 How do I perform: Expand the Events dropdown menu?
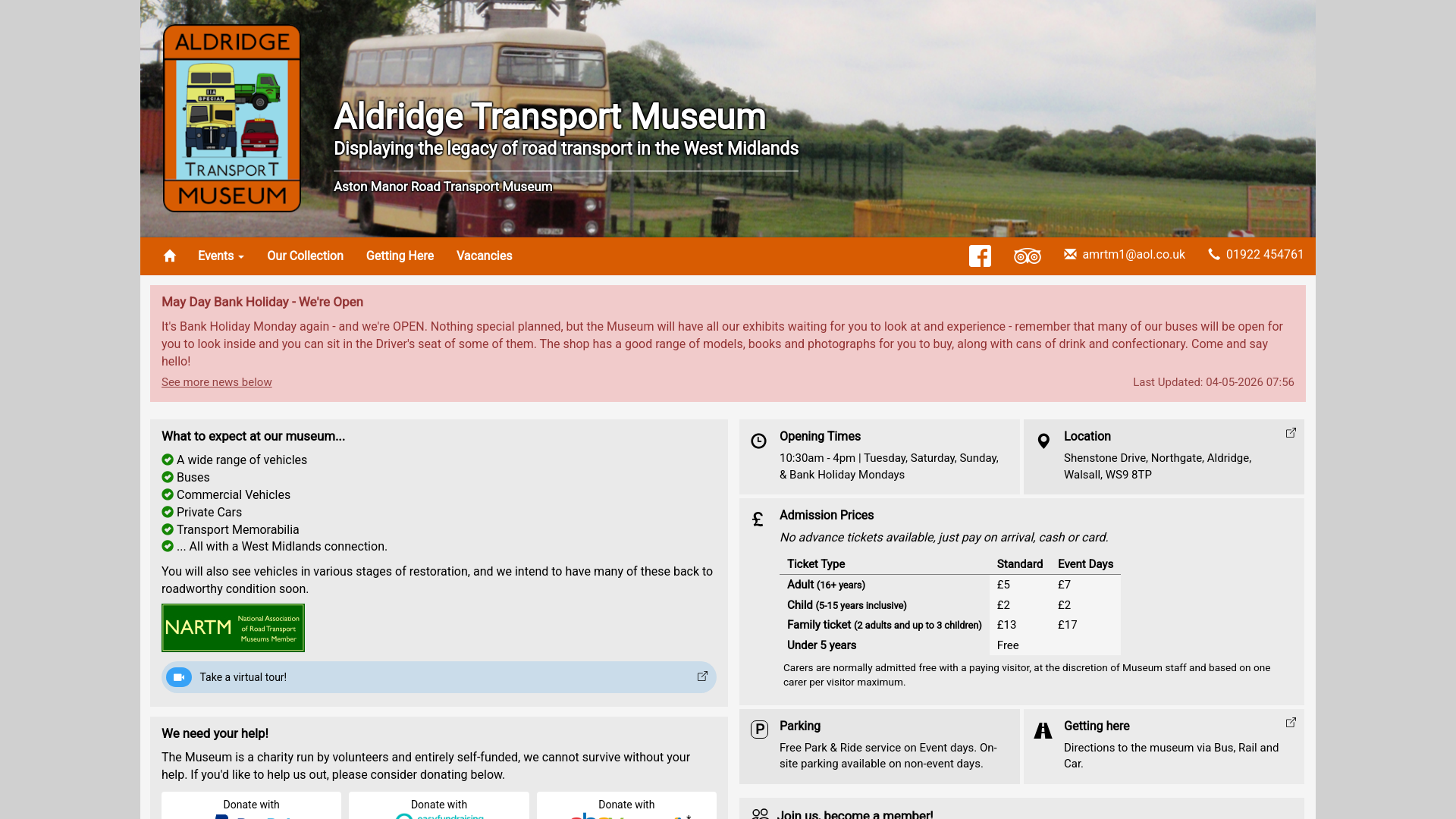(221, 256)
